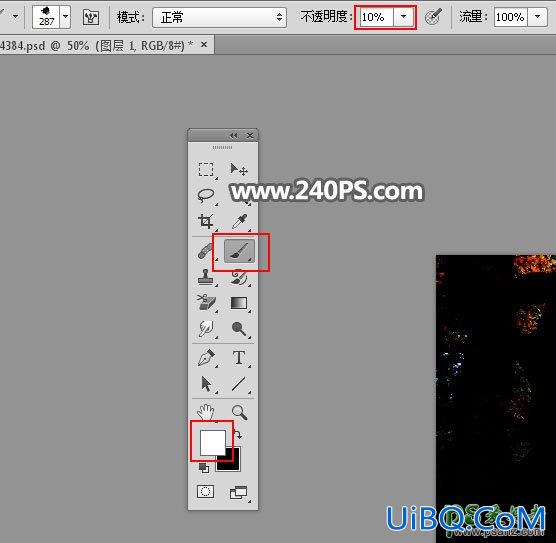Select the Eyedropper tool
This screenshot has width=556, height=543.
240,221
